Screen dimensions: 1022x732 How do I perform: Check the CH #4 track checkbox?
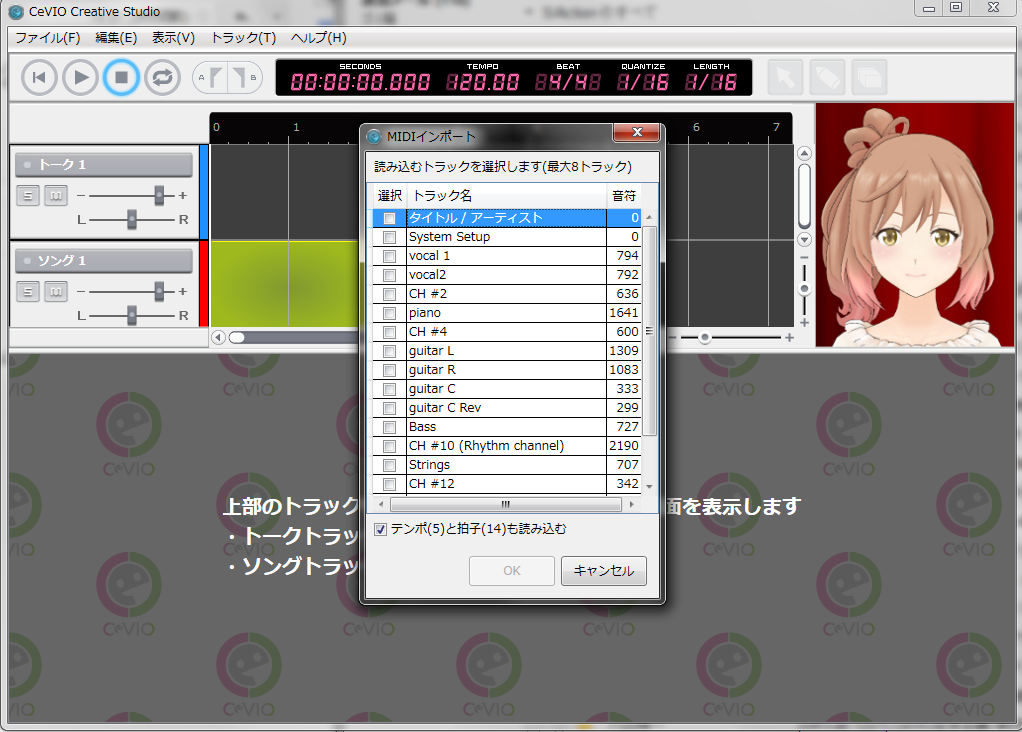389,332
